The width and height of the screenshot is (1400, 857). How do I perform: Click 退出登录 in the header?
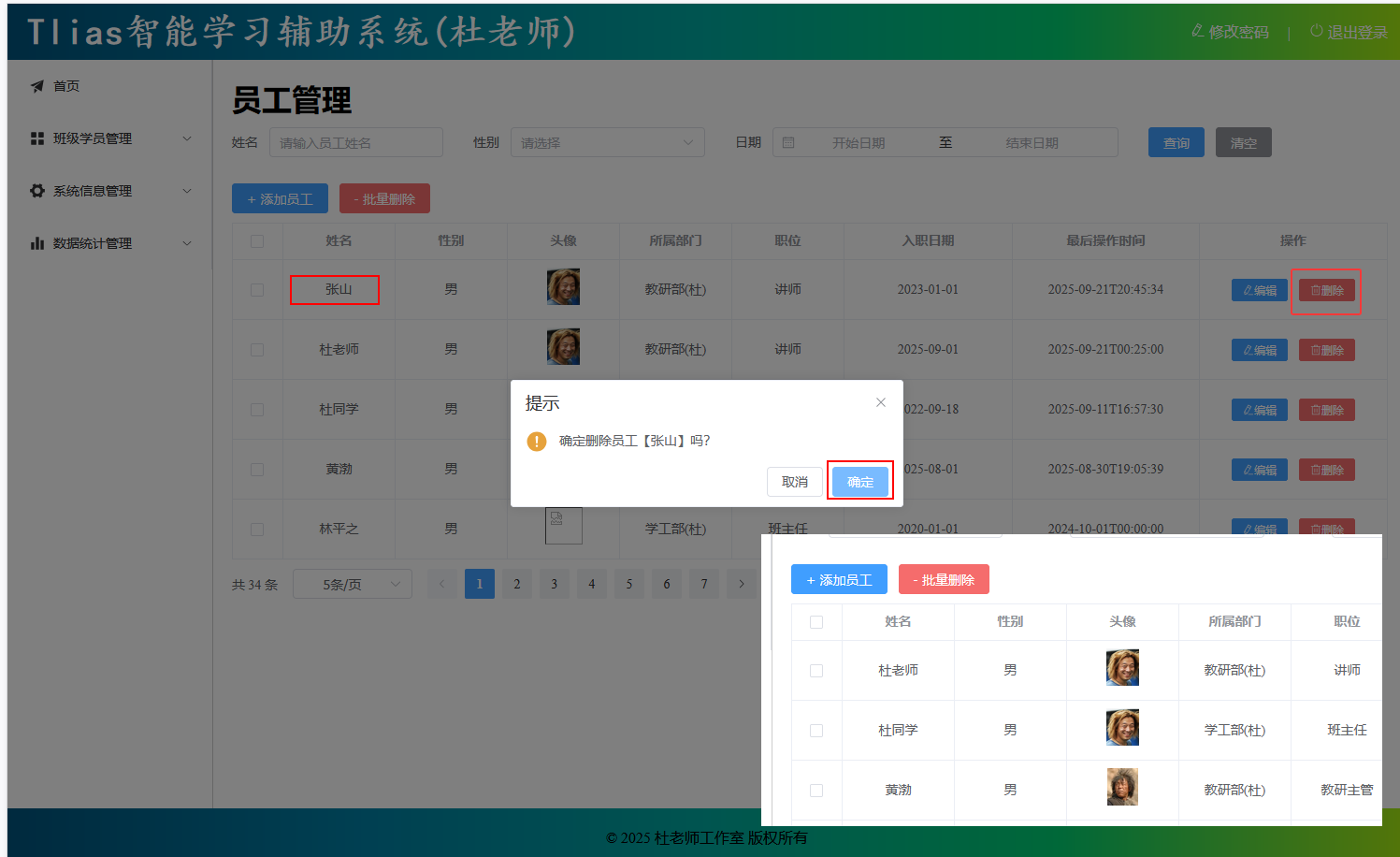pos(1349,32)
